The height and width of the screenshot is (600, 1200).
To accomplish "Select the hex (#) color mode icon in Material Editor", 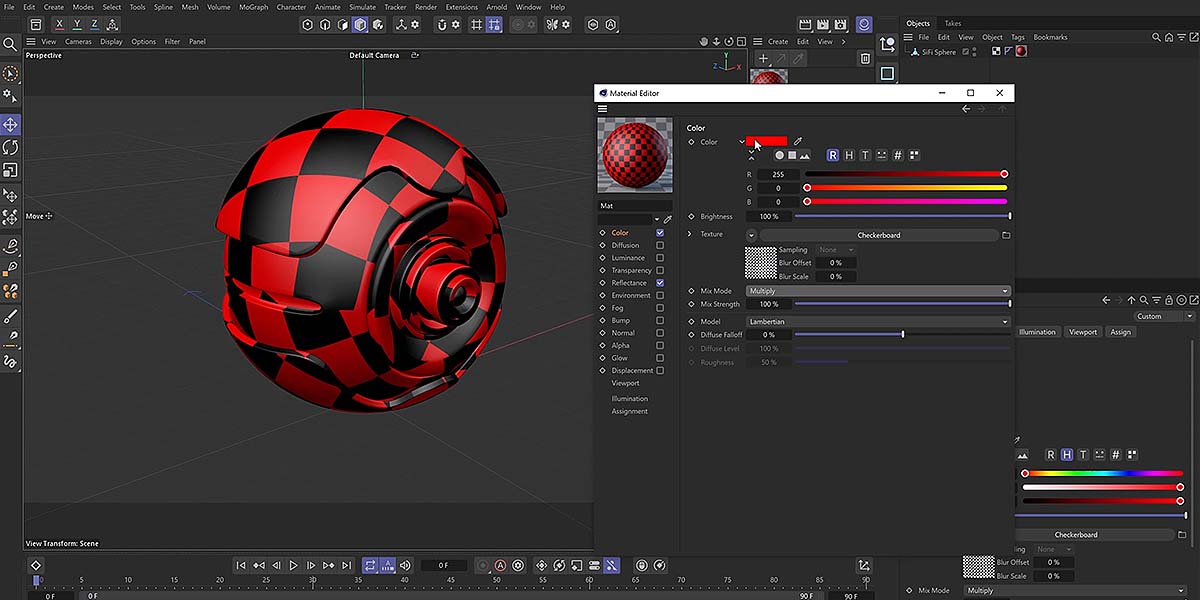I will point(898,155).
